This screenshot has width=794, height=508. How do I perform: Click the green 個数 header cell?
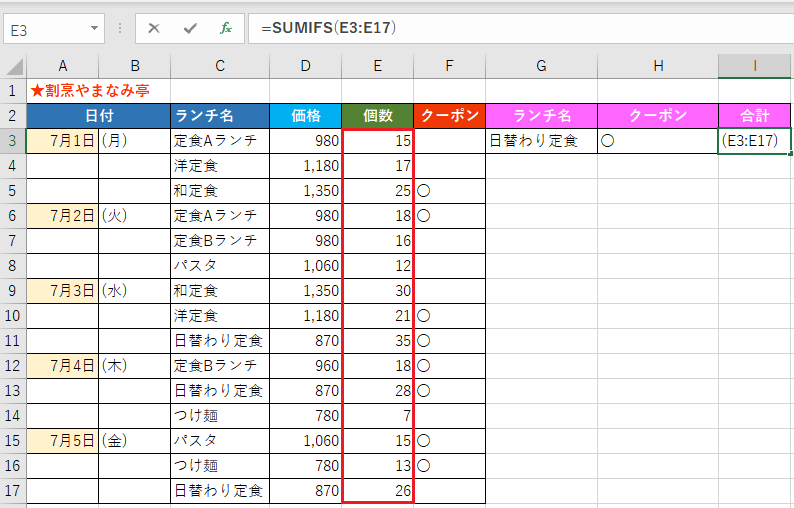coord(378,116)
